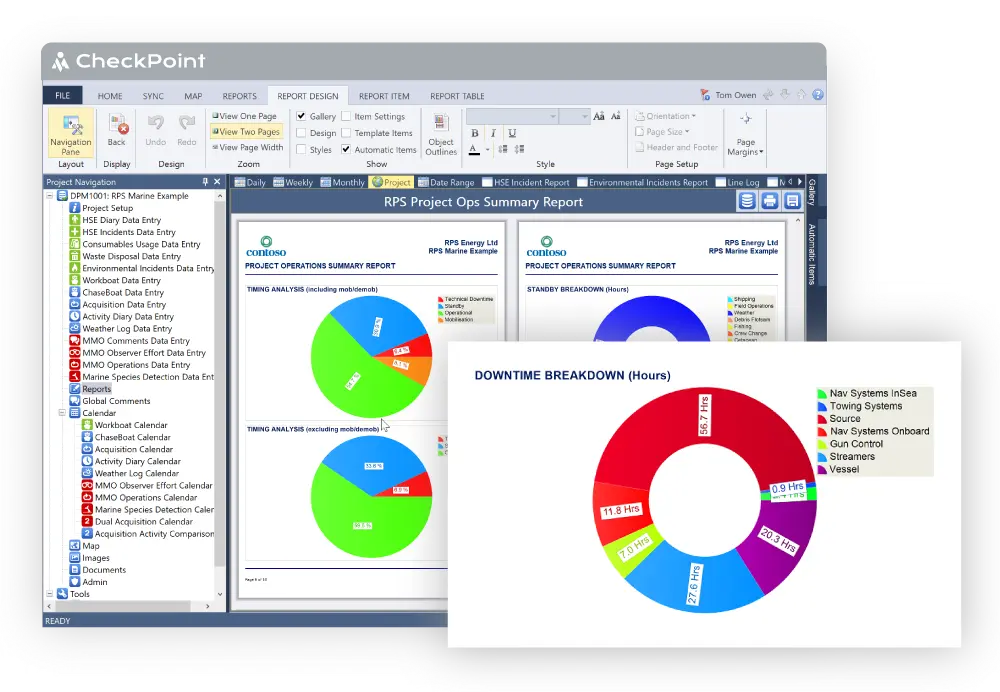The height and width of the screenshot is (692, 1000).
Task: Open the HSE Incident Report tab
Action: [x=526, y=182]
